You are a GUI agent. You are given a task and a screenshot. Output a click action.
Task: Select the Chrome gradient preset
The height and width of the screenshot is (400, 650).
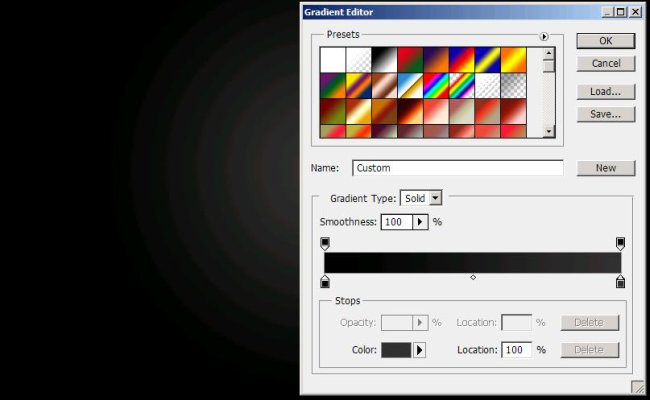(410, 86)
